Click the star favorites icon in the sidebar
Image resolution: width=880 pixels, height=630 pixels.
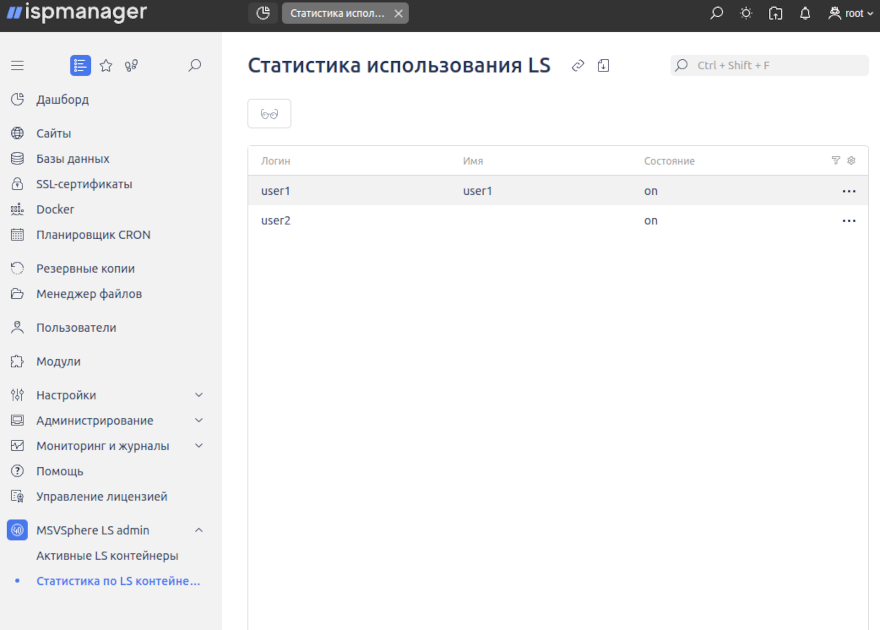[106, 65]
